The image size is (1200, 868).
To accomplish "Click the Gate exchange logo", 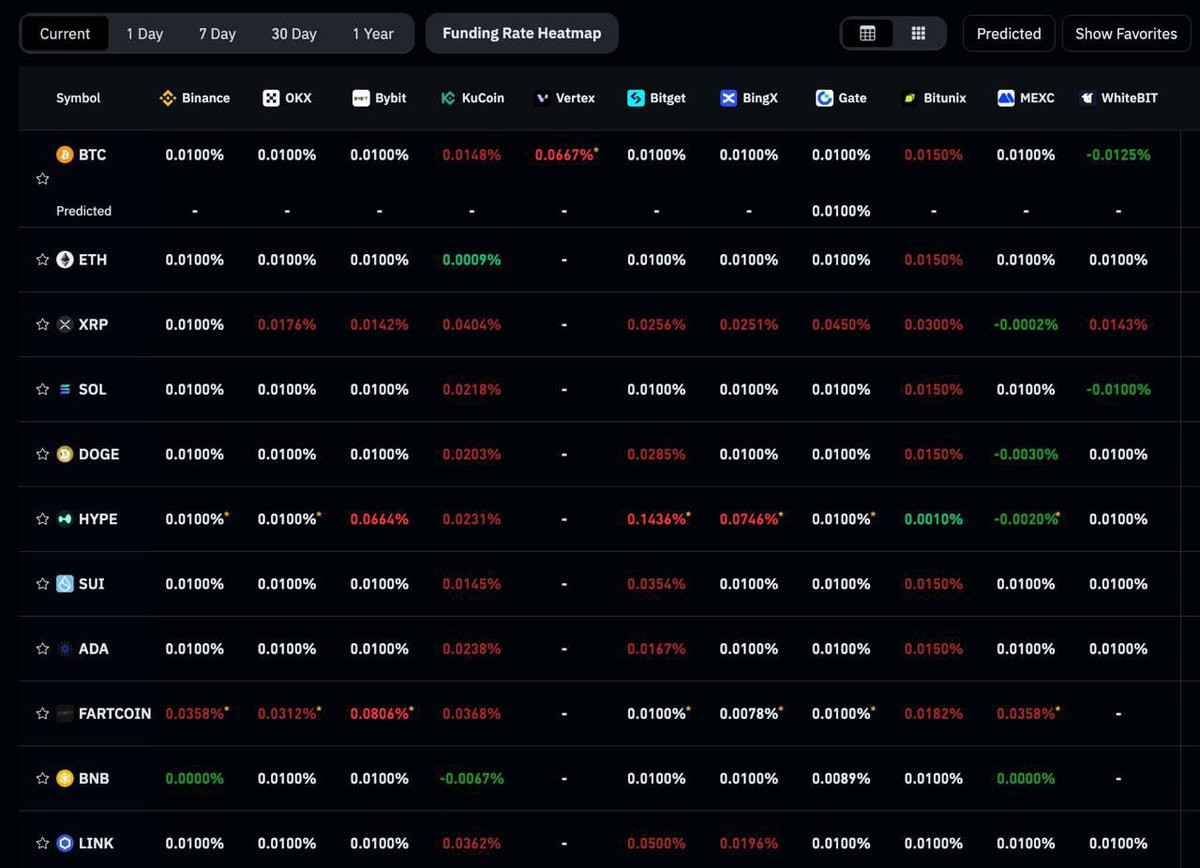I will (824, 98).
